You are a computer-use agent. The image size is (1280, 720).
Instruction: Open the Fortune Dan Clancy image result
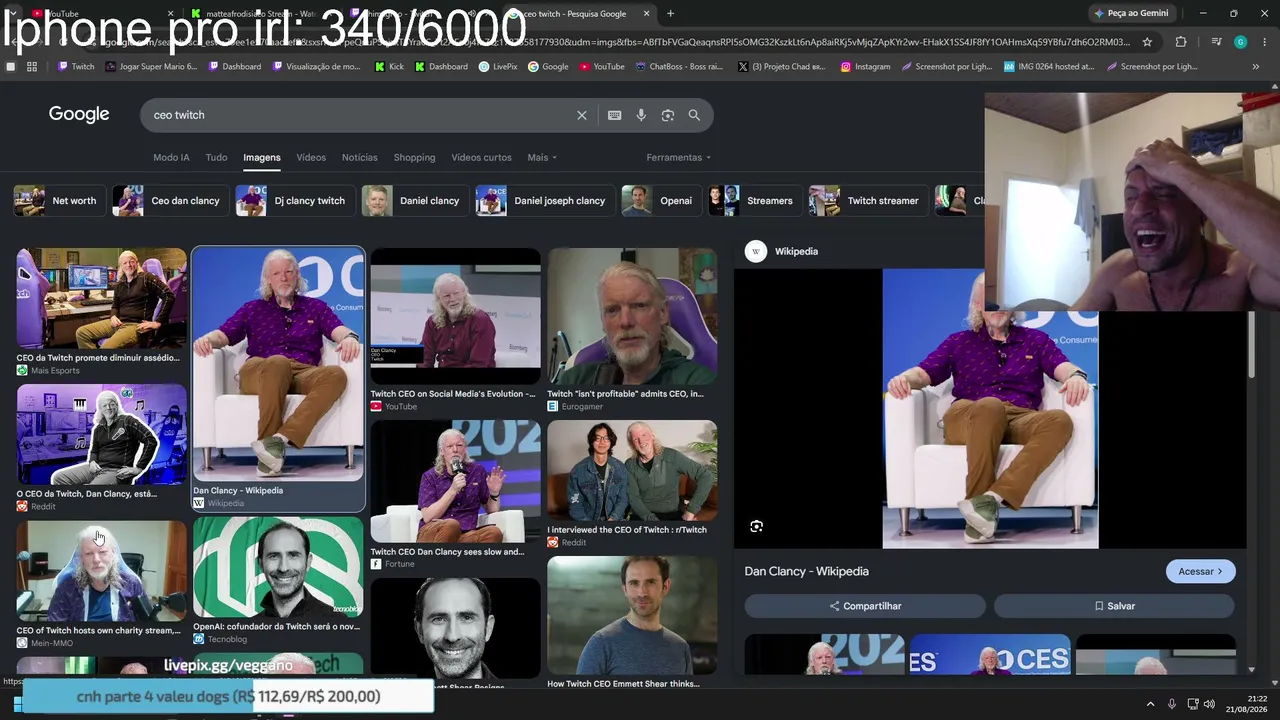point(455,481)
